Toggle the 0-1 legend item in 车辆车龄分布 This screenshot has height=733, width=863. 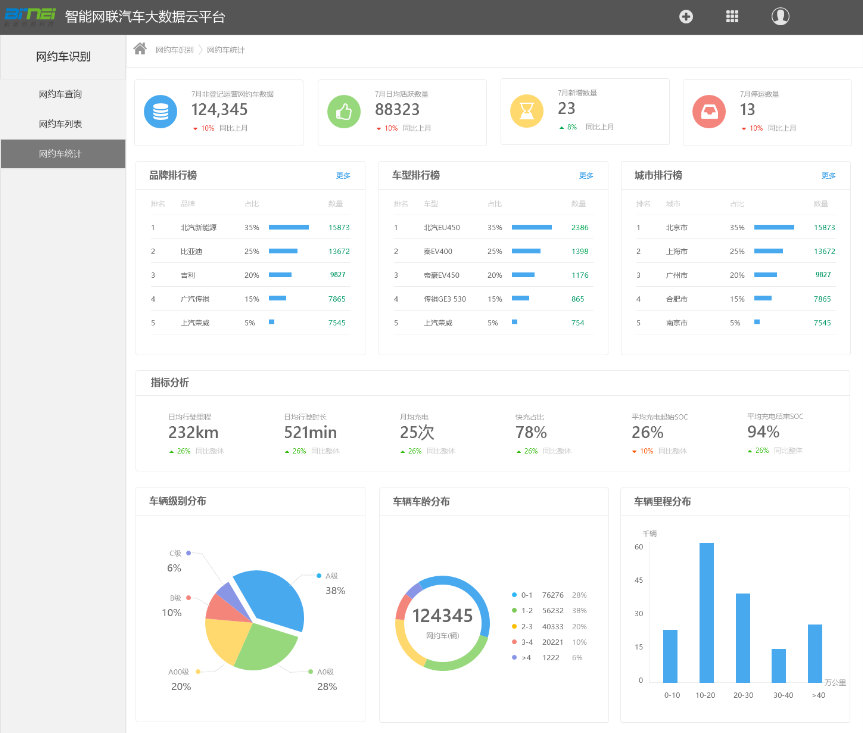click(527, 595)
